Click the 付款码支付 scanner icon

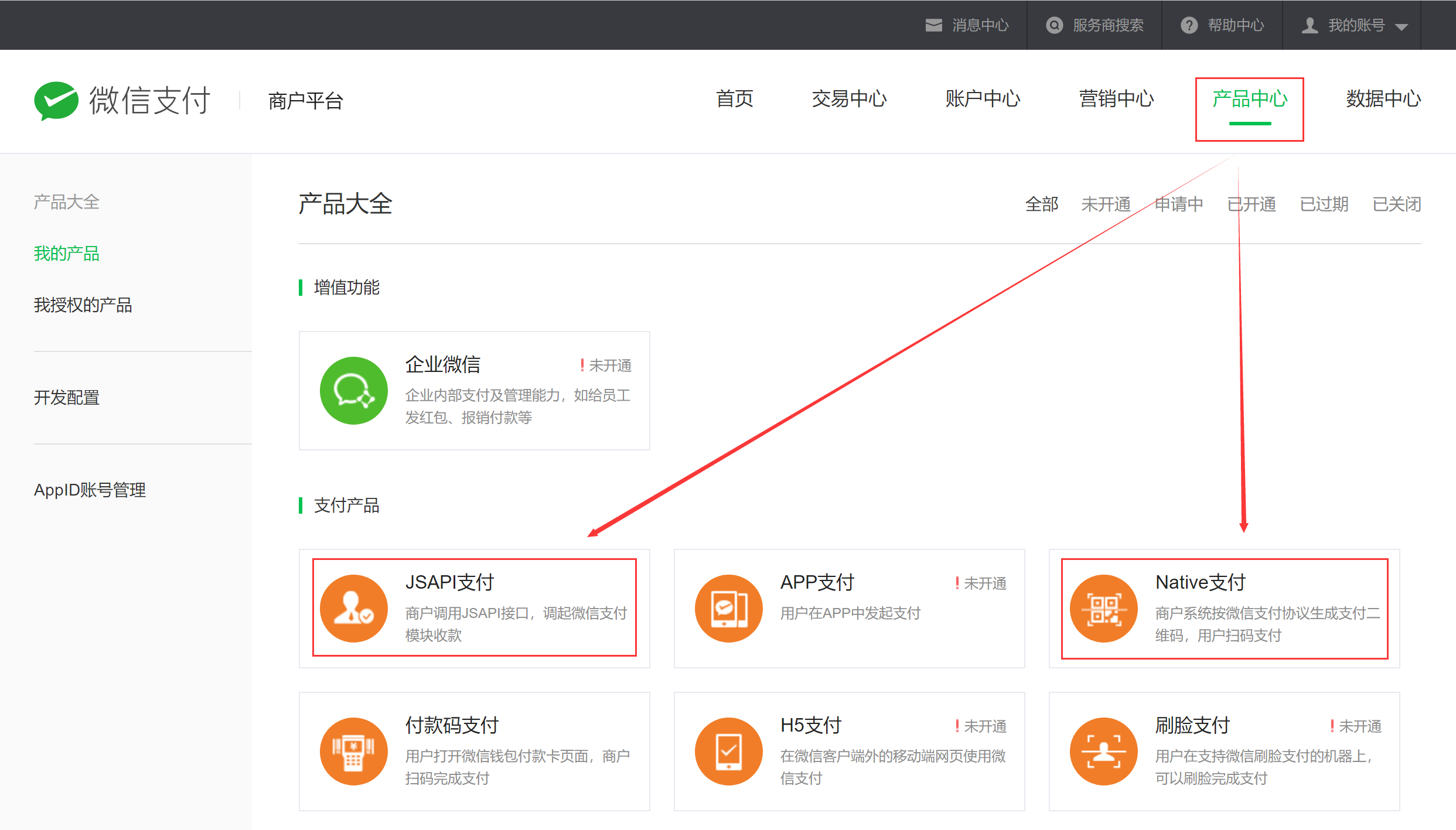coord(353,752)
